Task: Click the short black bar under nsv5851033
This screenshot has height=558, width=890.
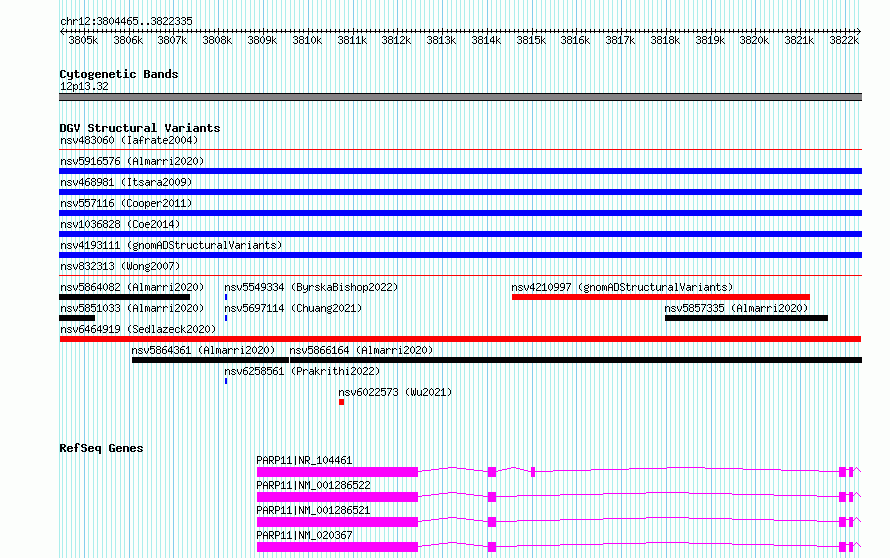Action: pos(77,318)
